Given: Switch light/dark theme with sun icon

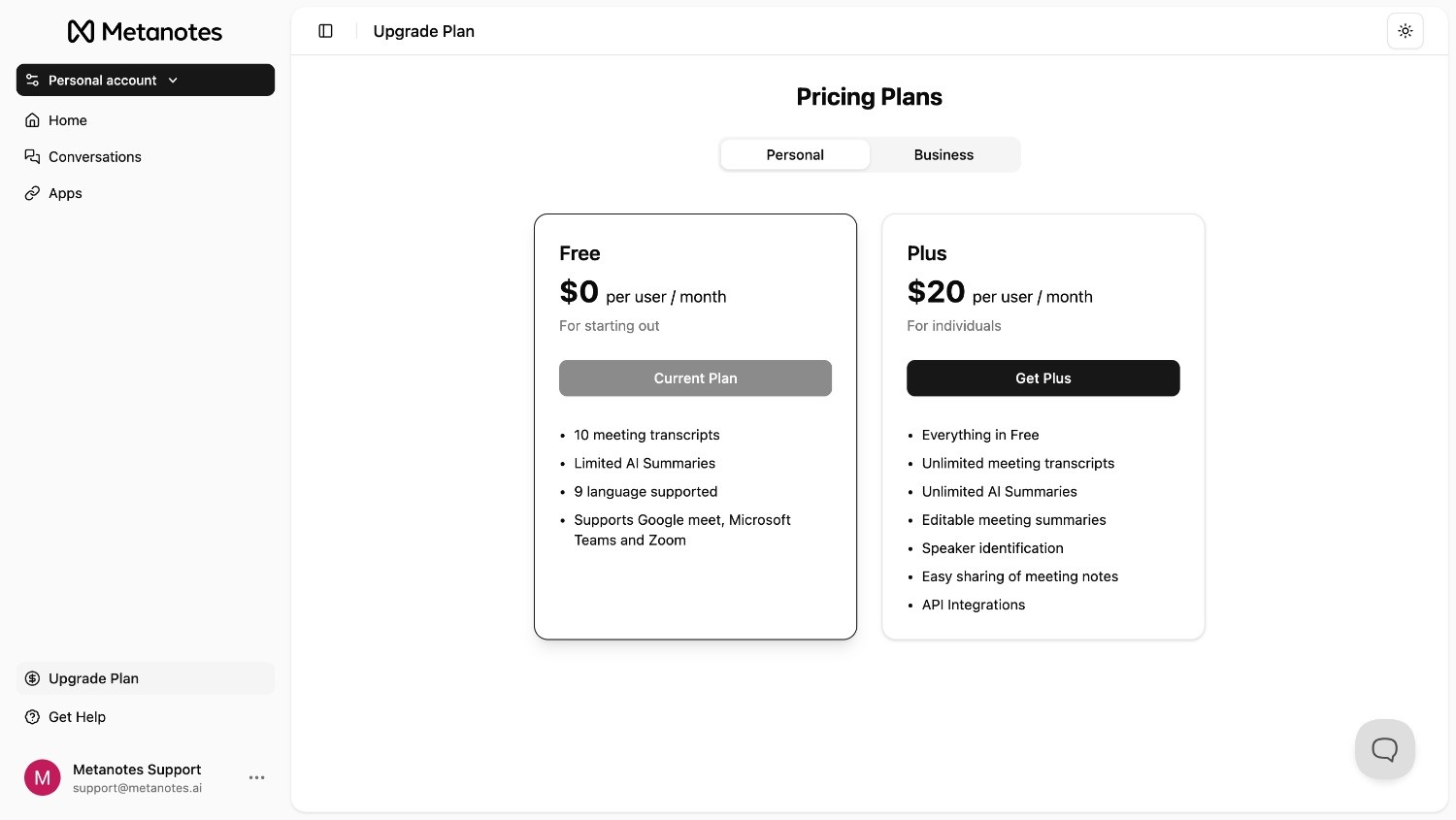Looking at the screenshot, I should [x=1405, y=31].
